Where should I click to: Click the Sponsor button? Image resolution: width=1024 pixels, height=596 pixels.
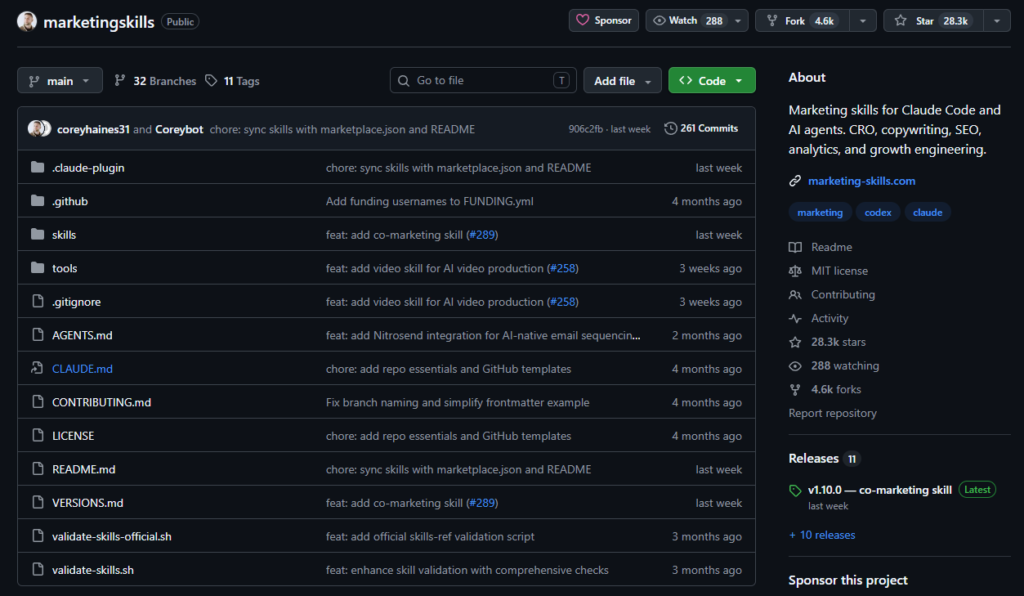tap(603, 21)
